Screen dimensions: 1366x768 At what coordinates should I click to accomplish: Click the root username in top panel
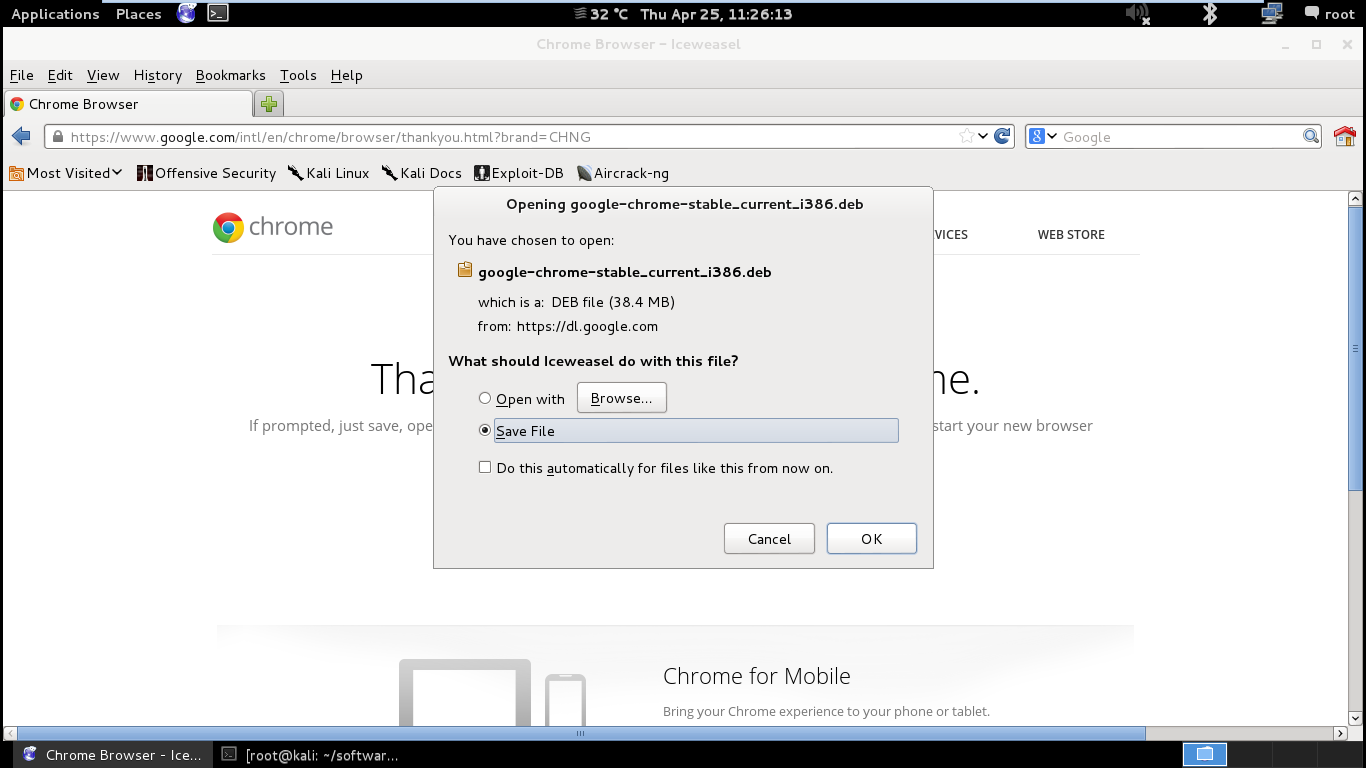[x=1340, y=14]
